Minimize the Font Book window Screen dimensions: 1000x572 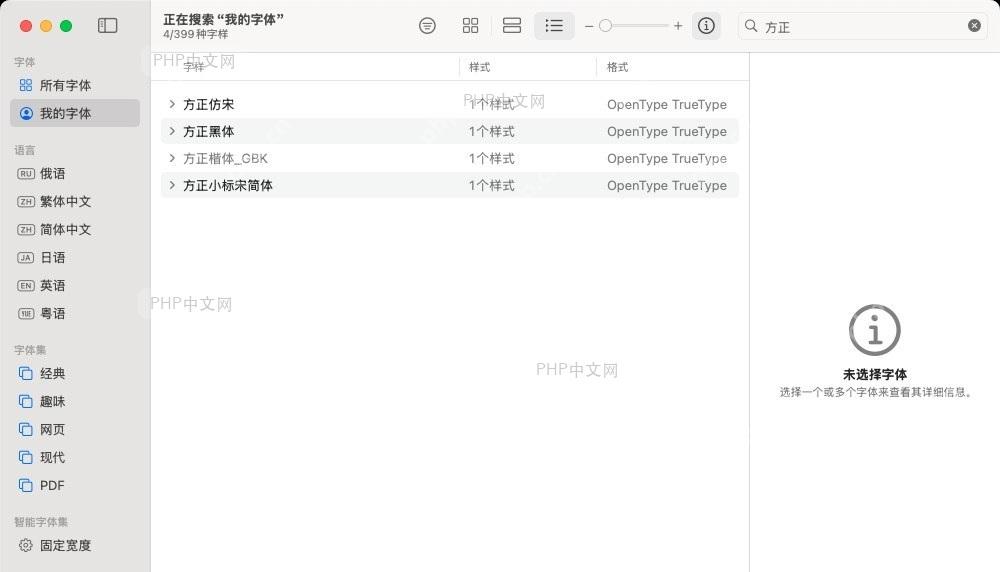(46, 26)
